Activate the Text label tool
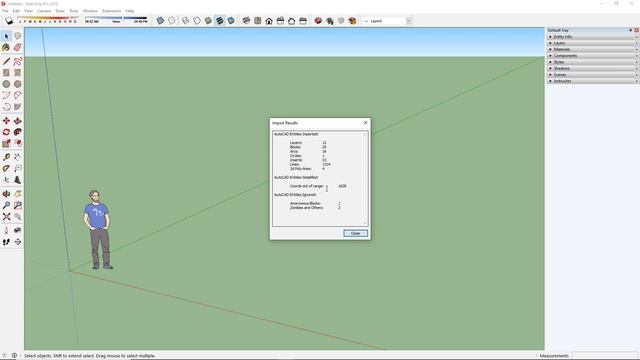This screenshot has height=360, width=640. click(x=18, y=169)
